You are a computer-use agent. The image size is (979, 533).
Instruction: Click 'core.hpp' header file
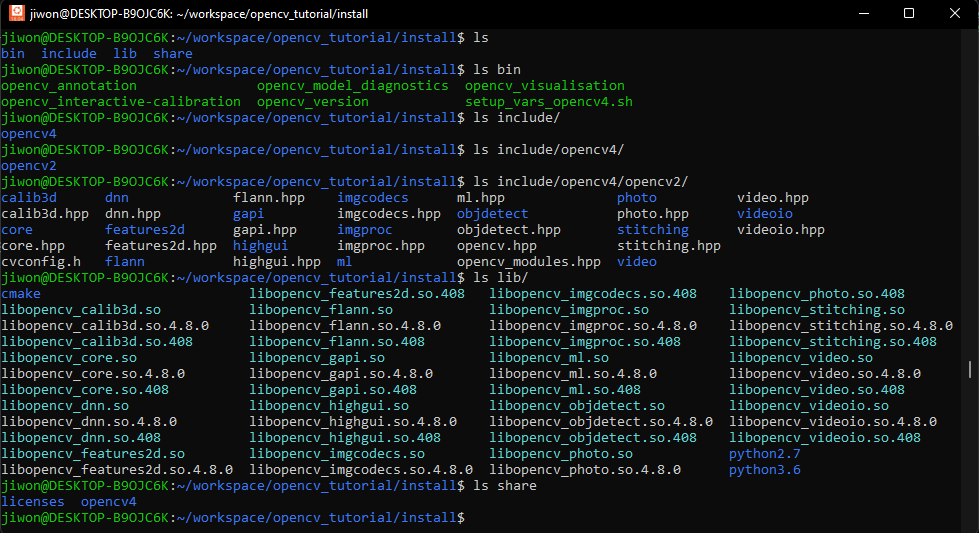(x=33, y=246)
